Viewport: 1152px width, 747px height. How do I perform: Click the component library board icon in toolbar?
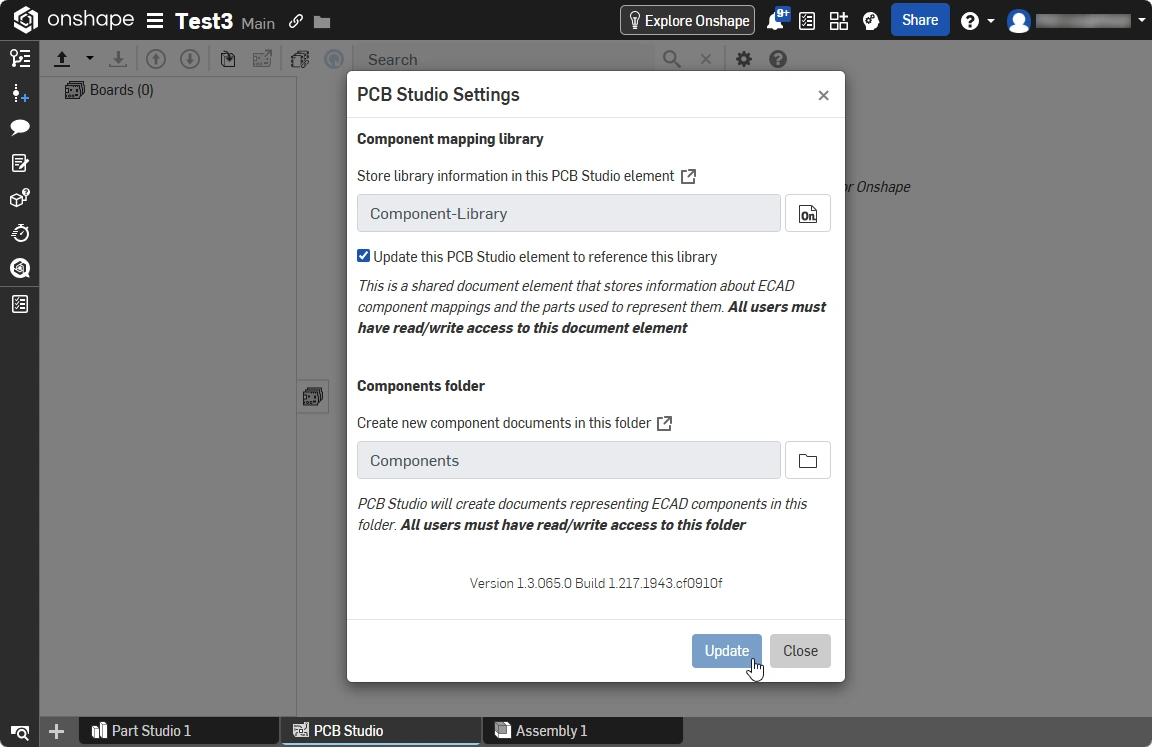pos(300,59)
